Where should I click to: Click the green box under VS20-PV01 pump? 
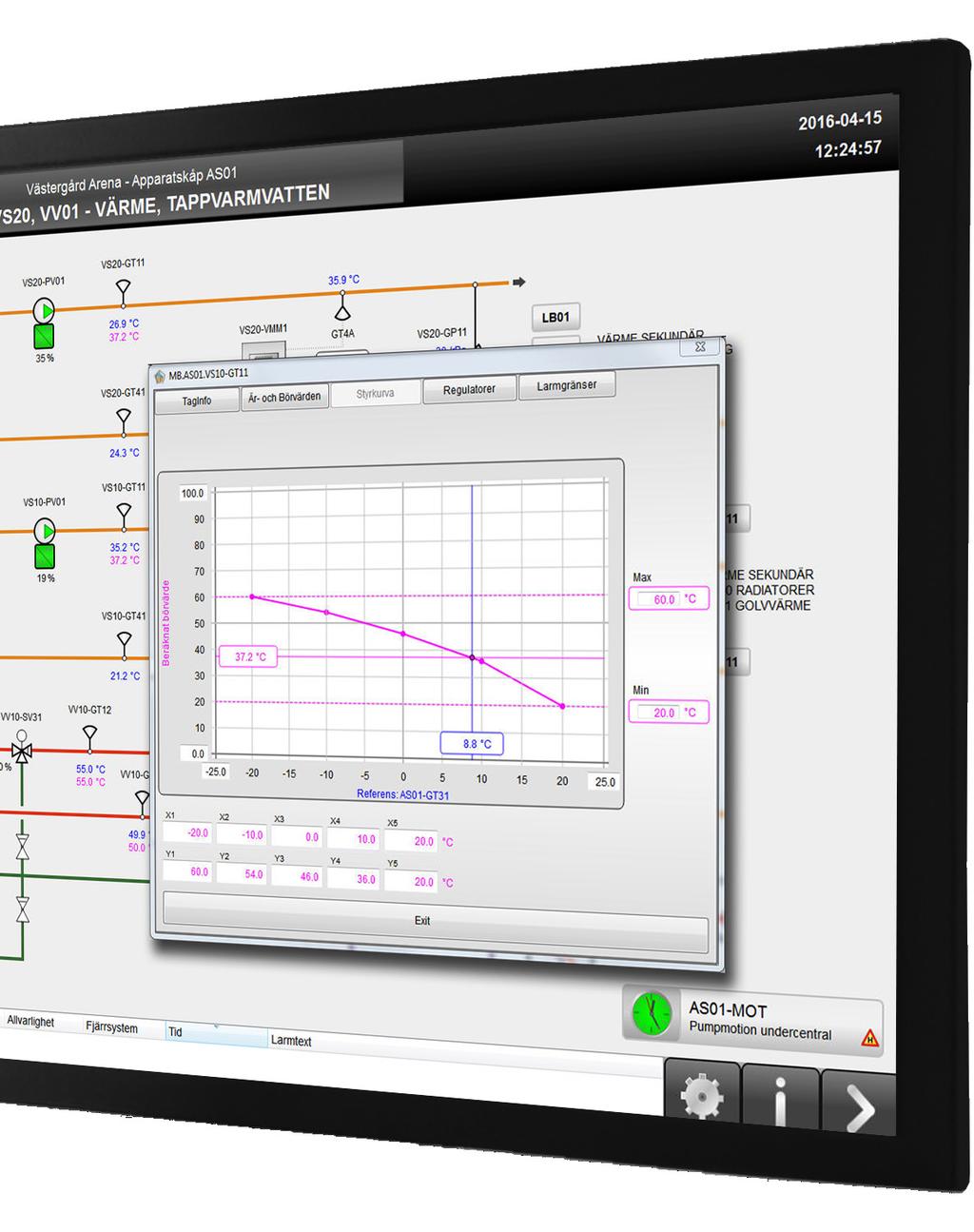pos(45,336)
